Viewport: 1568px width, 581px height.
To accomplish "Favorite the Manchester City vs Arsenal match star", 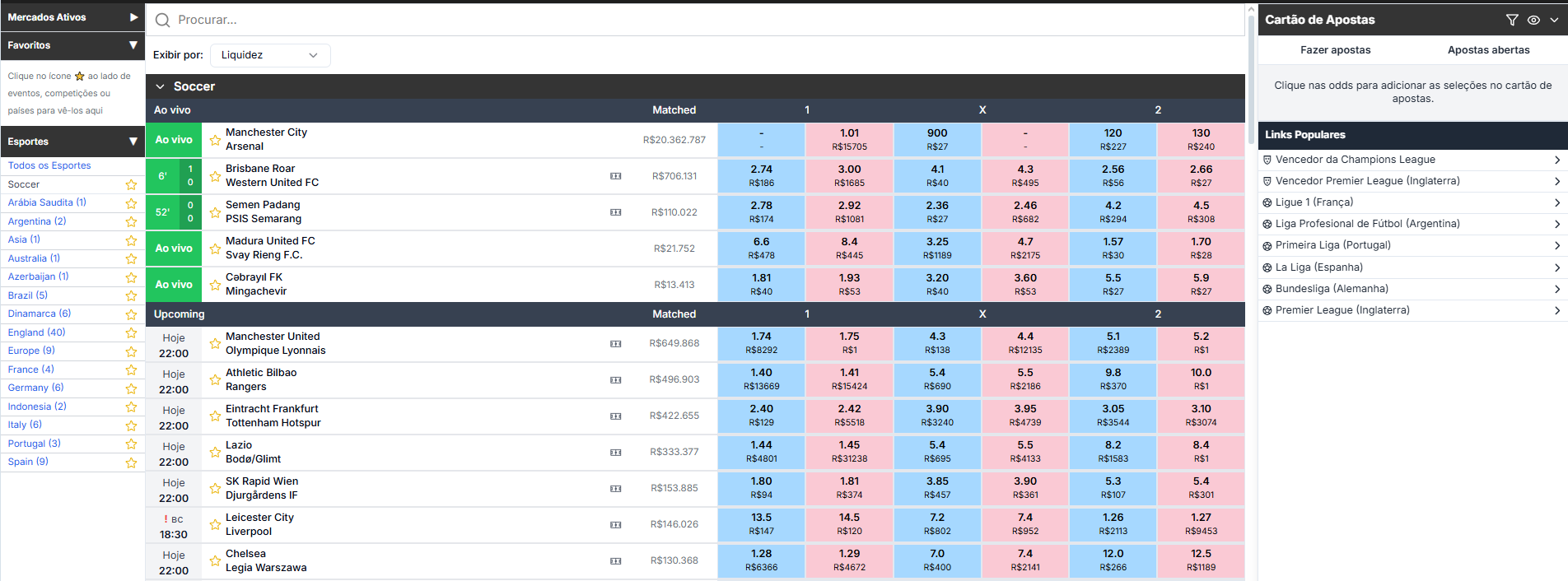I will 215,140.
